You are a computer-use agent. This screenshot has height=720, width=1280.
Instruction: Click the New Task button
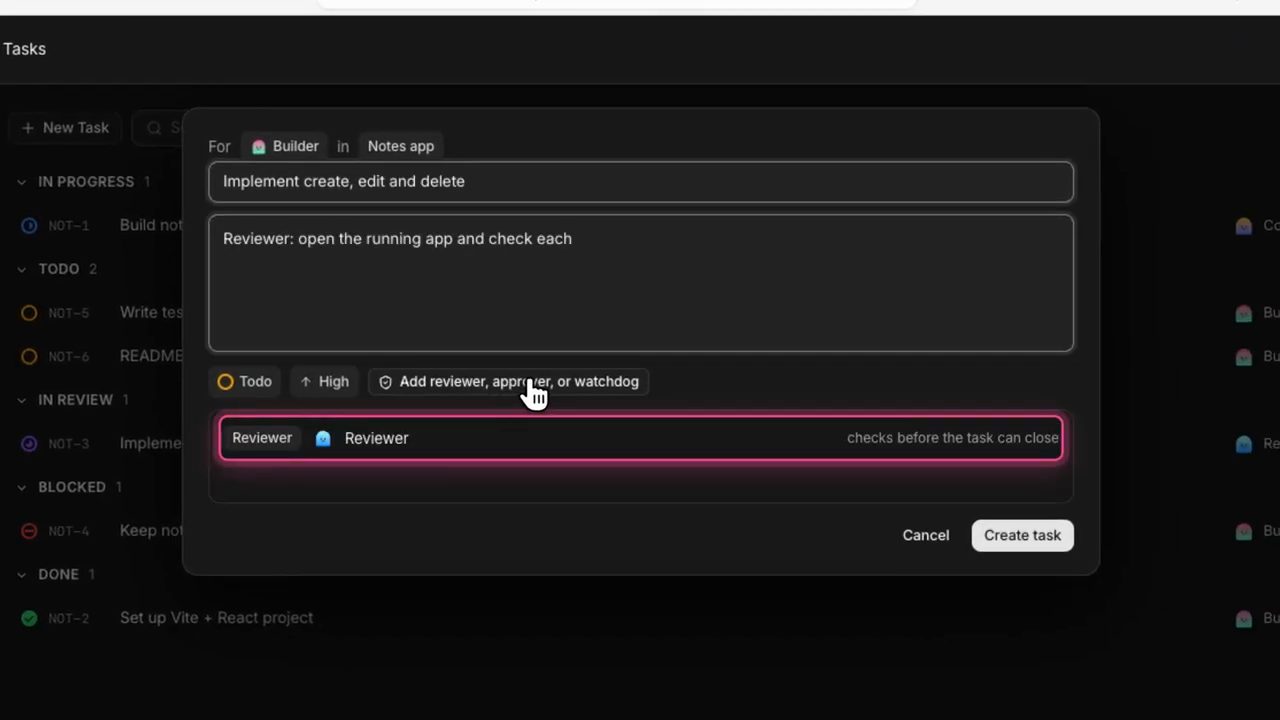(x=65, y=128)
